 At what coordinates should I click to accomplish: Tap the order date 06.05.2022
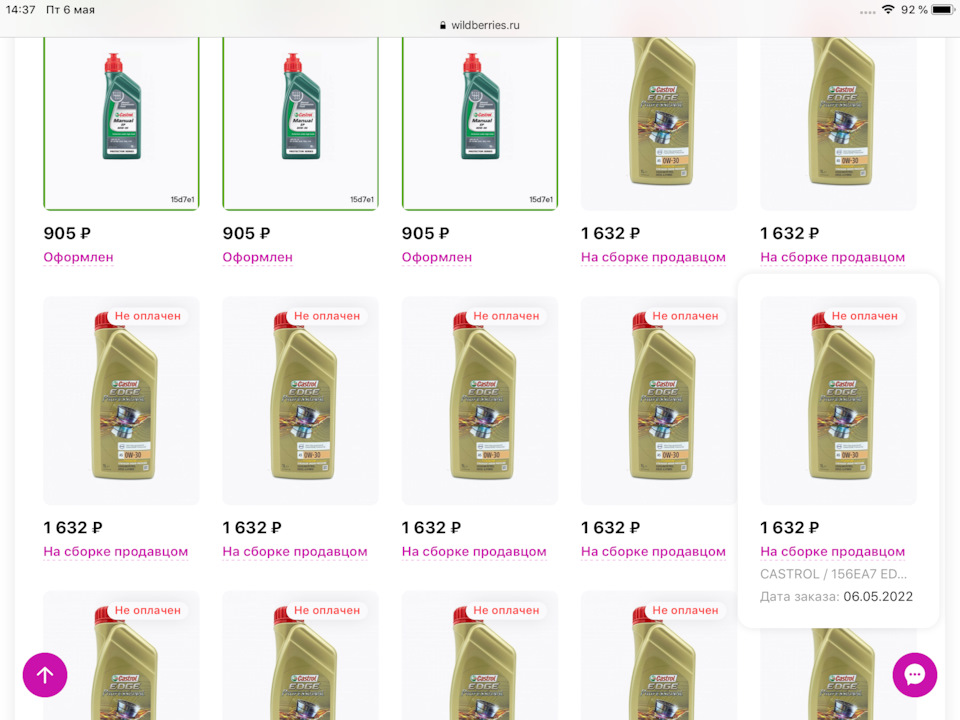coord(878,596)
